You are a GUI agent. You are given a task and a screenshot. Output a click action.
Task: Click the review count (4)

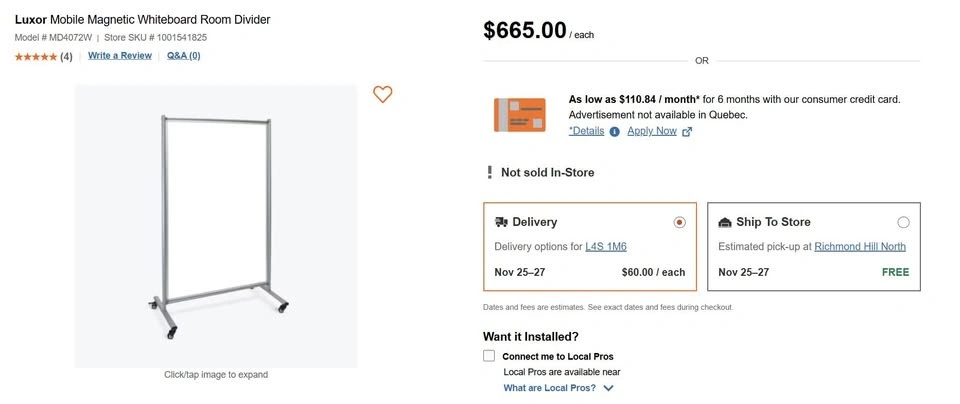tap(66, 56)
